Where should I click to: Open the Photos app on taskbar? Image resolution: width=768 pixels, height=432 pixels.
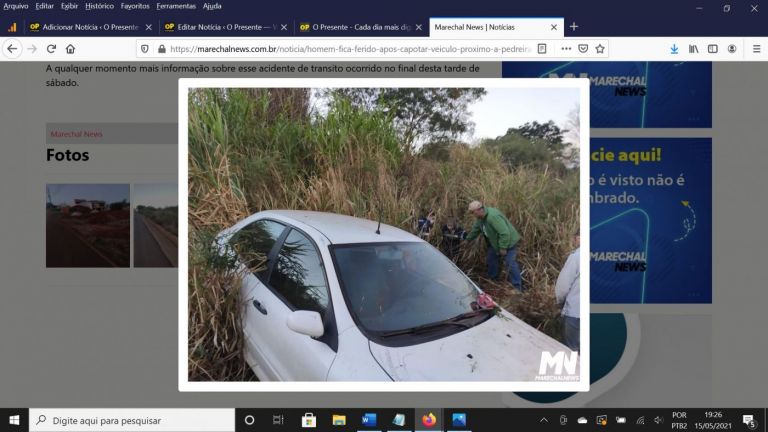[459, 420]
